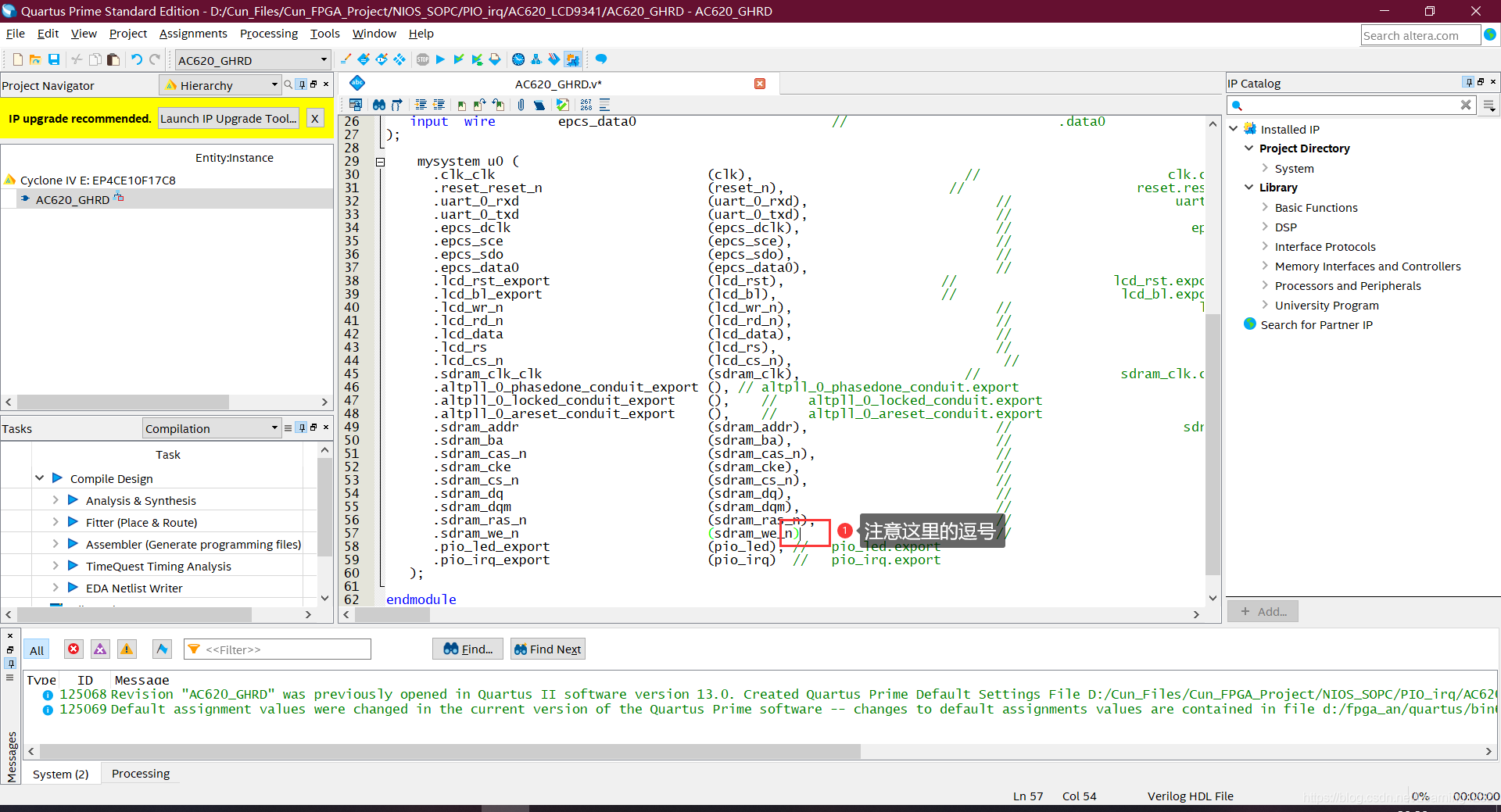Click RTL Viewer hierarchy icon in toolbar
The image size is (1501, 812).
(x=536, y=59)
